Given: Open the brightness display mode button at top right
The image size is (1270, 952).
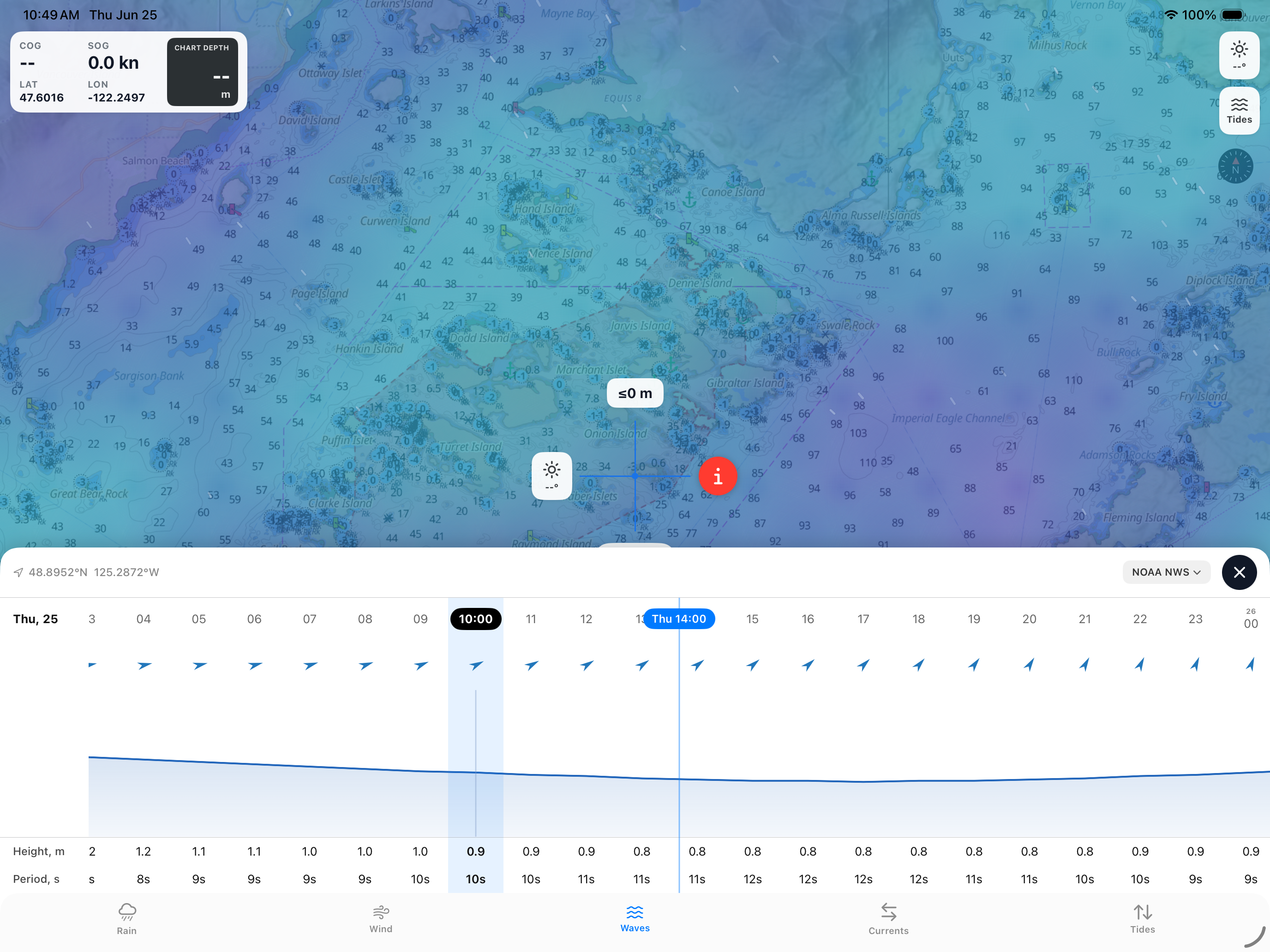Looking at the screenshot, I should coord(1239,55).
